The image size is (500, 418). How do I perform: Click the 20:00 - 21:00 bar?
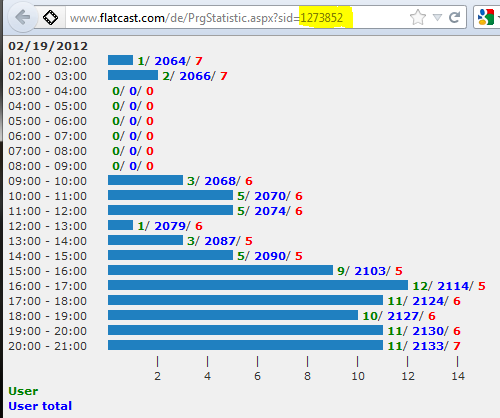pyautogui.click(x=245, y=345)
